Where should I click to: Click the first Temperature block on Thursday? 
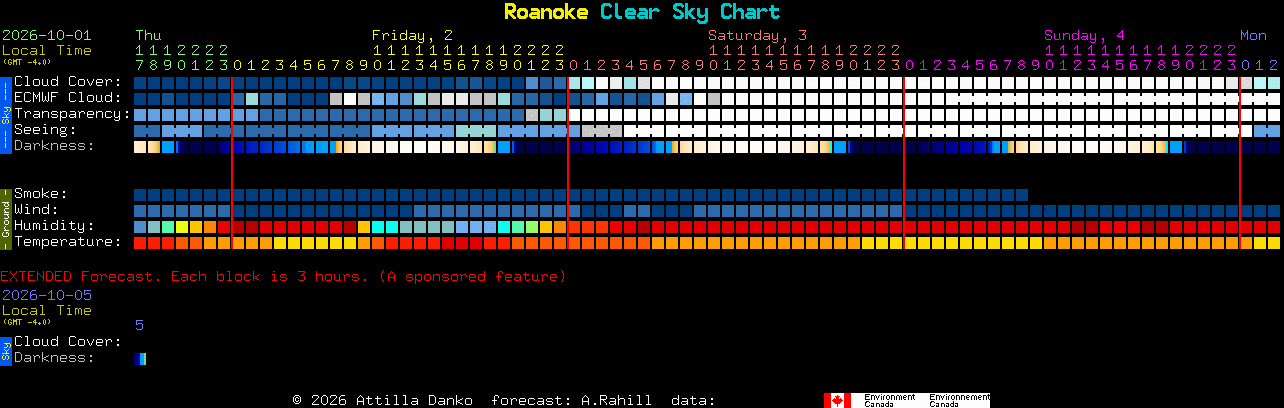pyautogui.click(x=140, y=242)
